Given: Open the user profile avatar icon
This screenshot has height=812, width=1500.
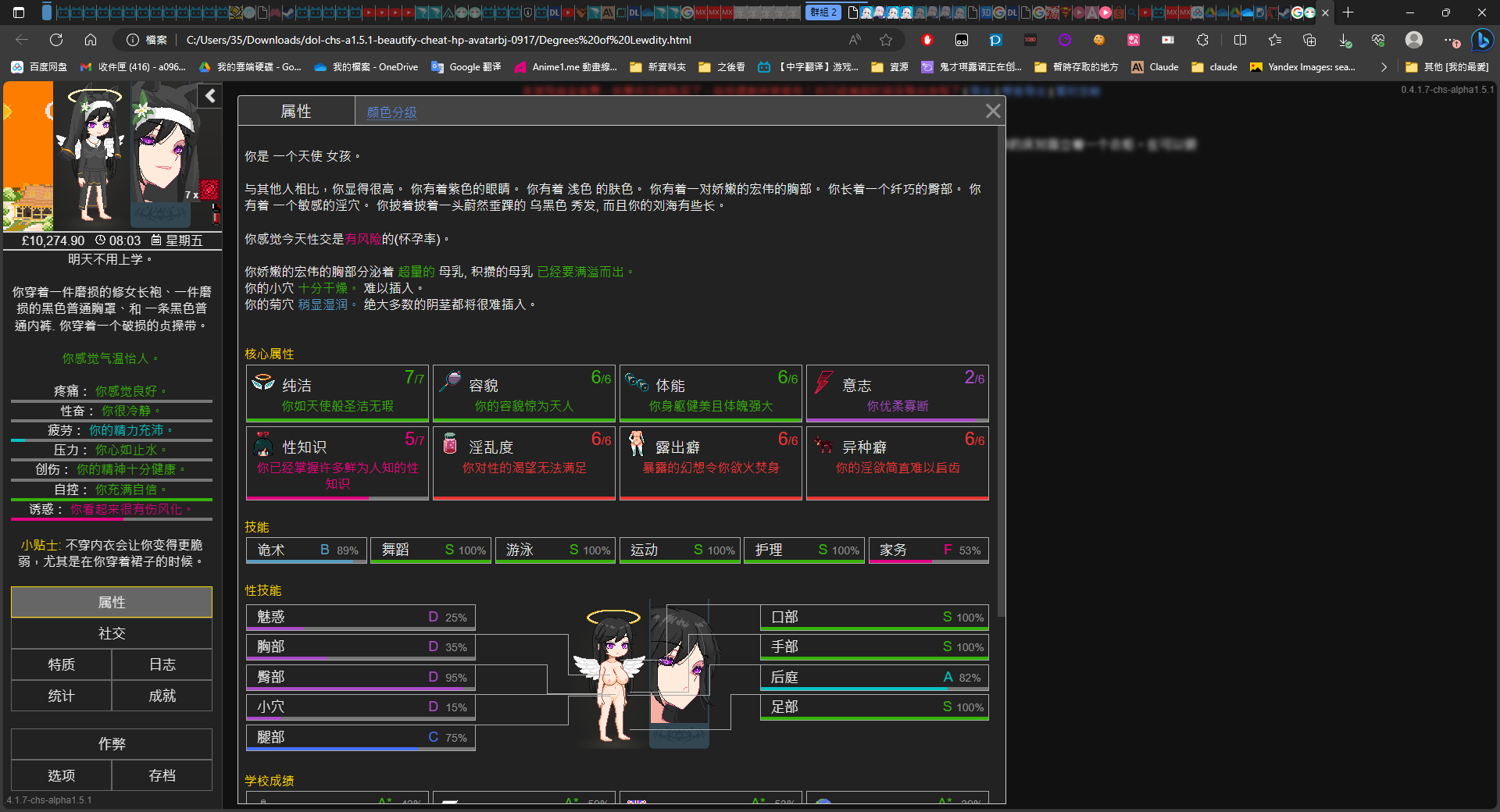Looking at the screenshot, I should pyautogui.click(x=1413, y=40).
